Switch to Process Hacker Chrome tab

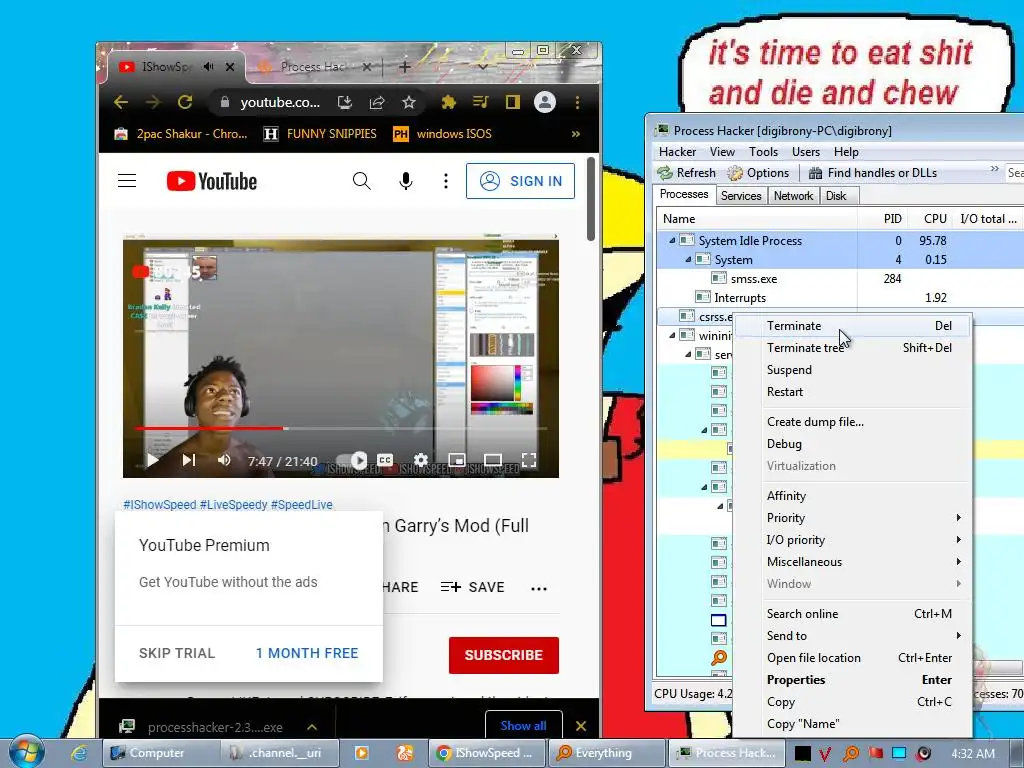click(x=315, y=67)
